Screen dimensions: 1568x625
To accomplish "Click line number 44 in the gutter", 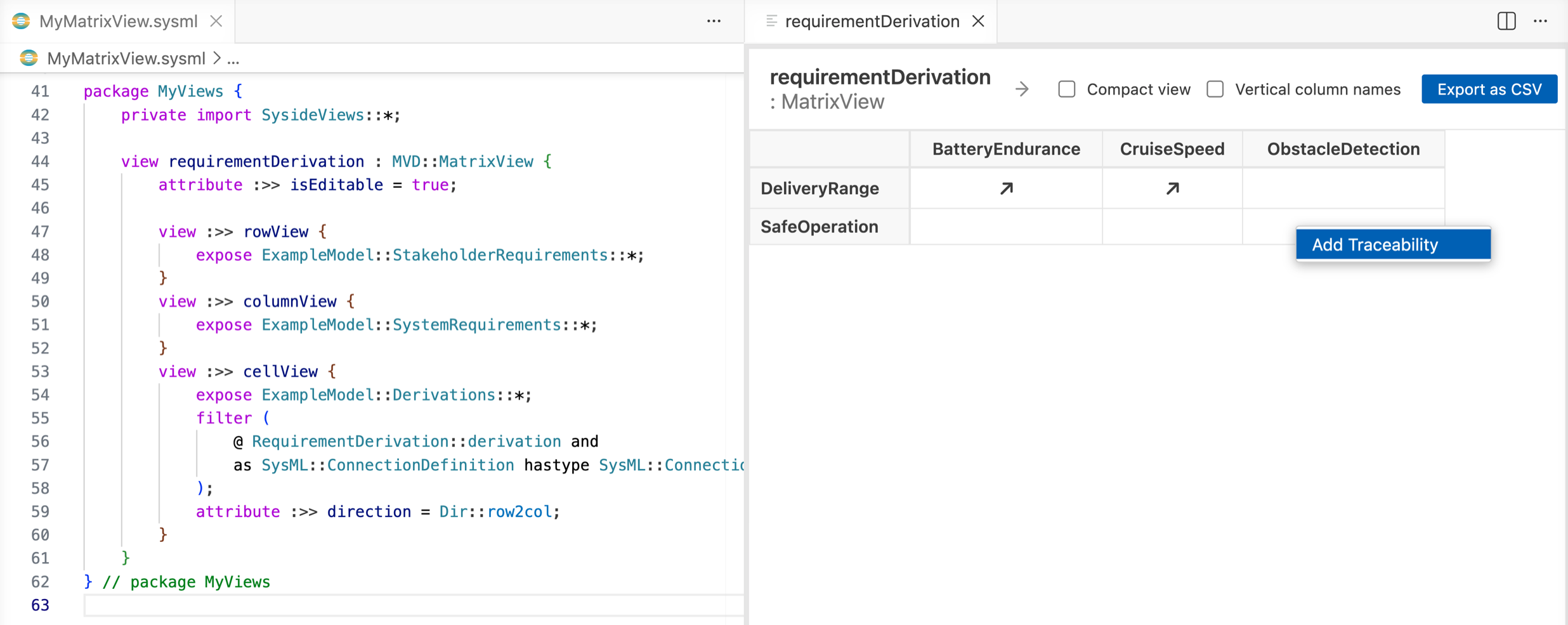I will (40, 161).
